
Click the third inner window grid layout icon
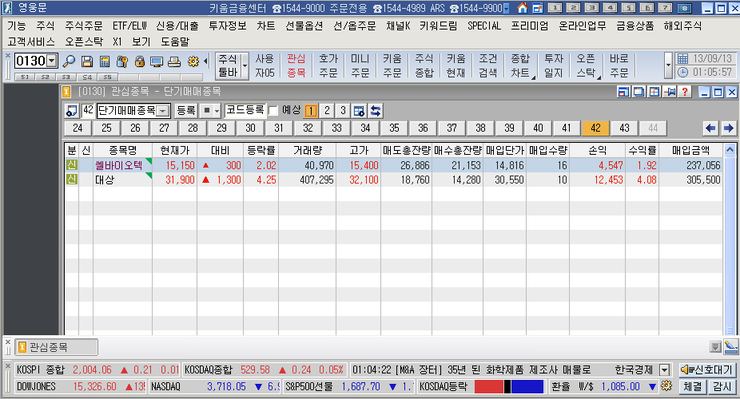click(x=654, y=92)
